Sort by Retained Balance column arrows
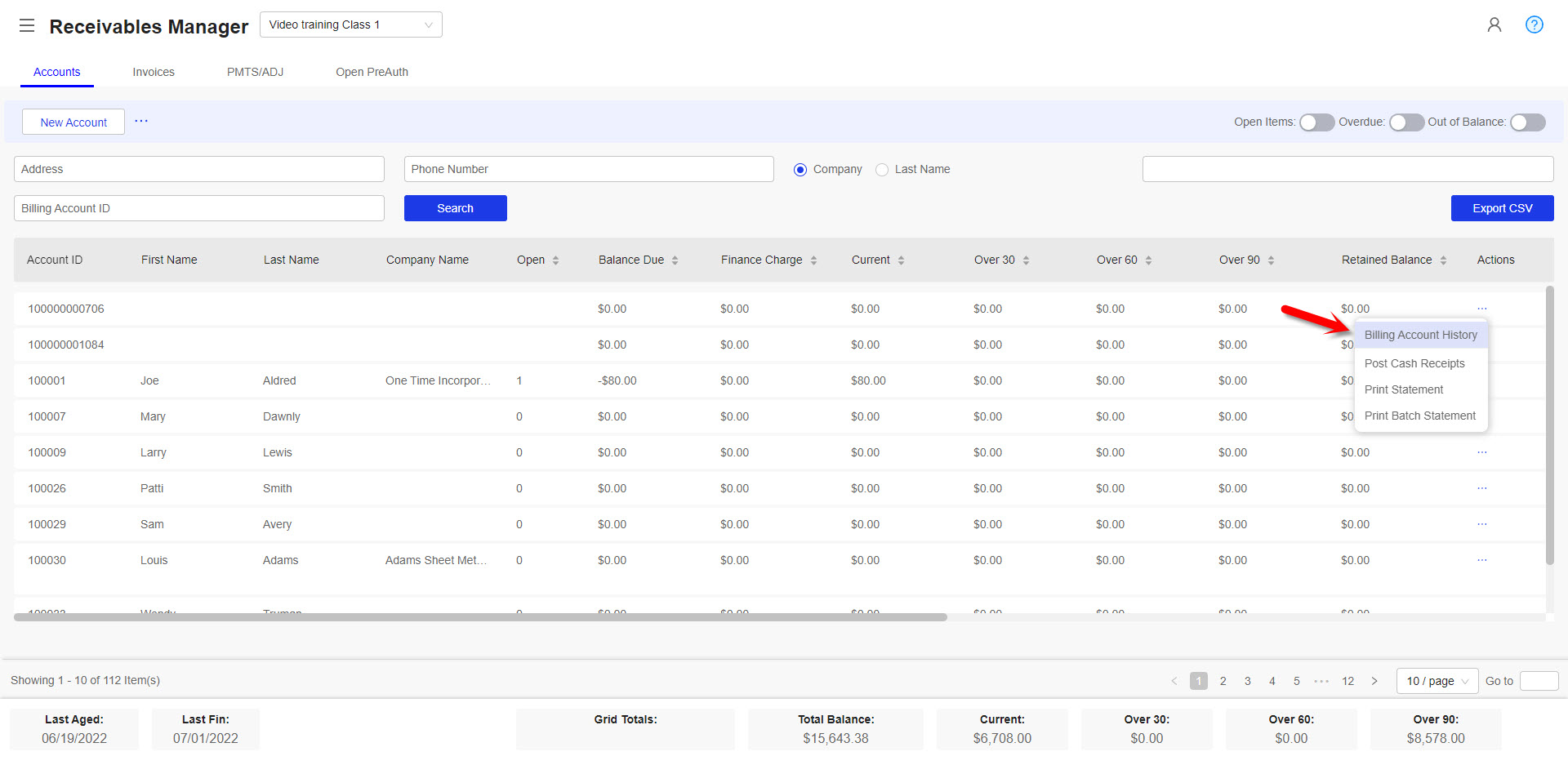 (x=1443, y=260)
